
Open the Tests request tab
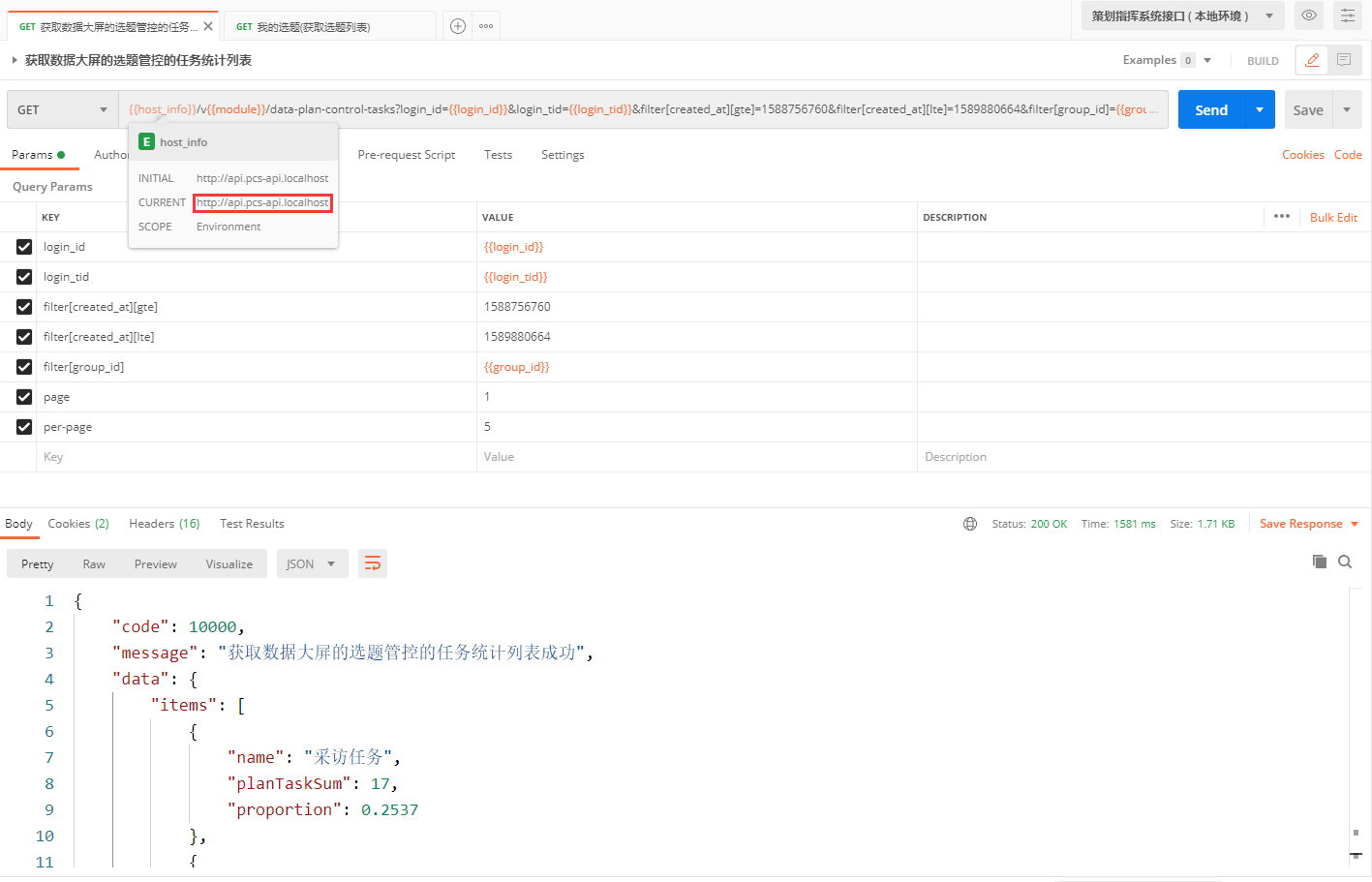click(498, 155)
